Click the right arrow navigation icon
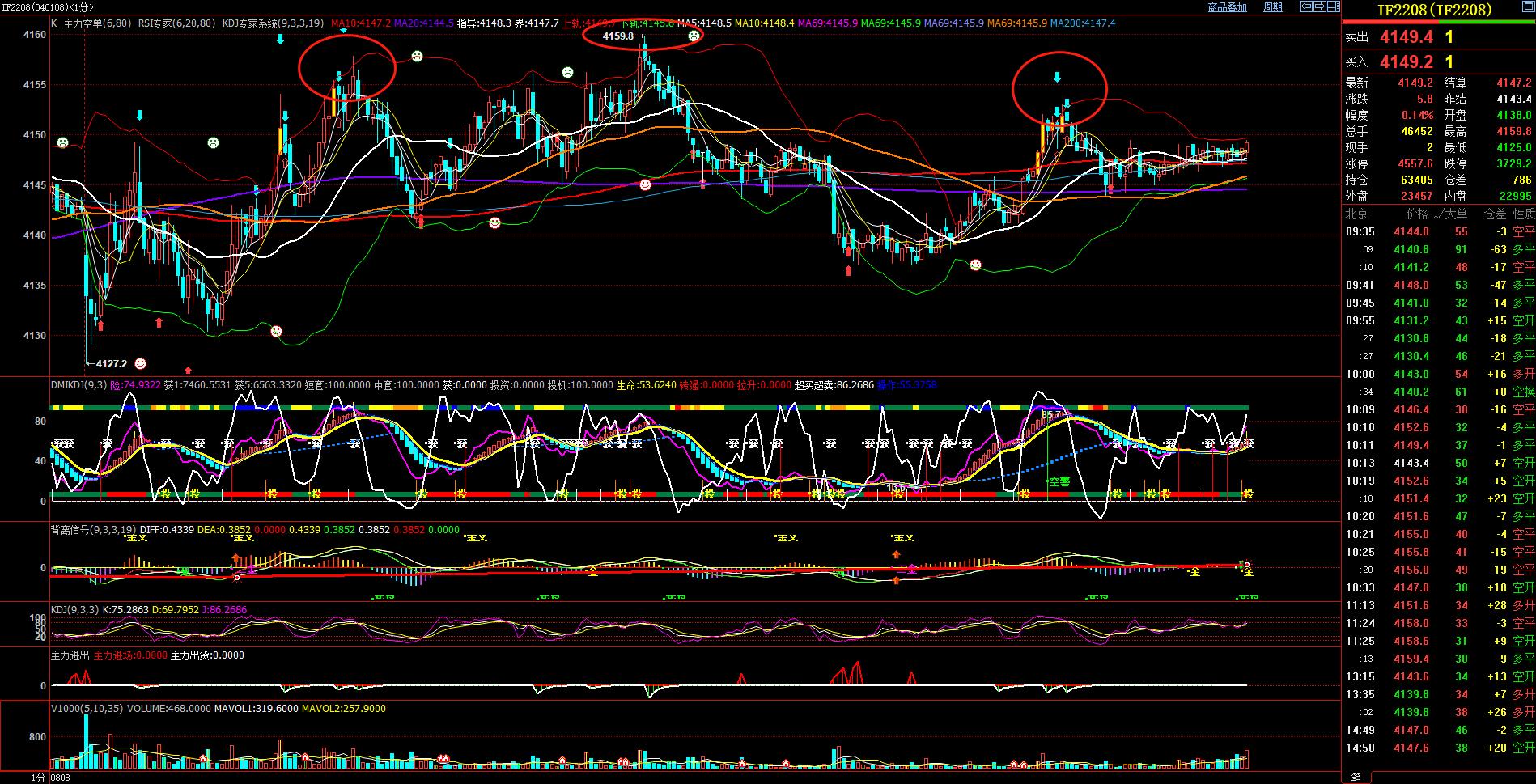The width and height of the screenshot is (1536, 784). [1319, 6]
